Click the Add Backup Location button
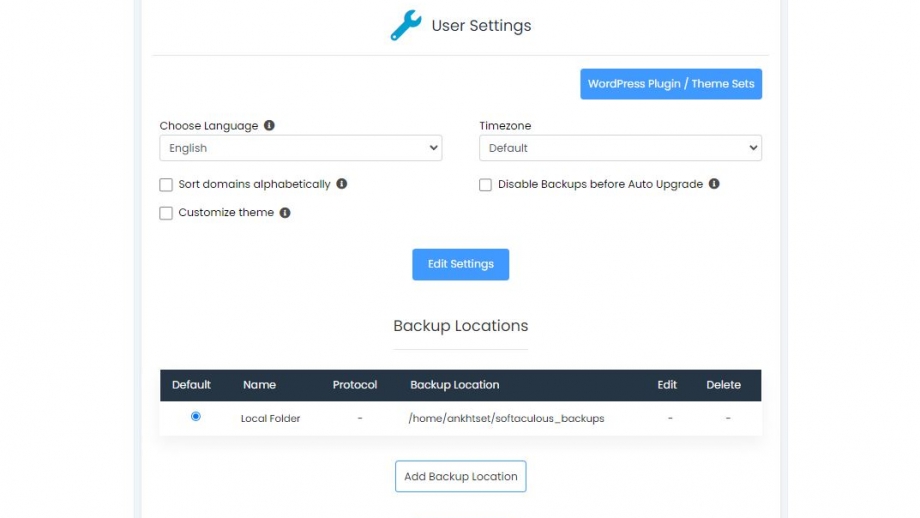This screenshot has width=920, height=518. click(x=461, y=476)
